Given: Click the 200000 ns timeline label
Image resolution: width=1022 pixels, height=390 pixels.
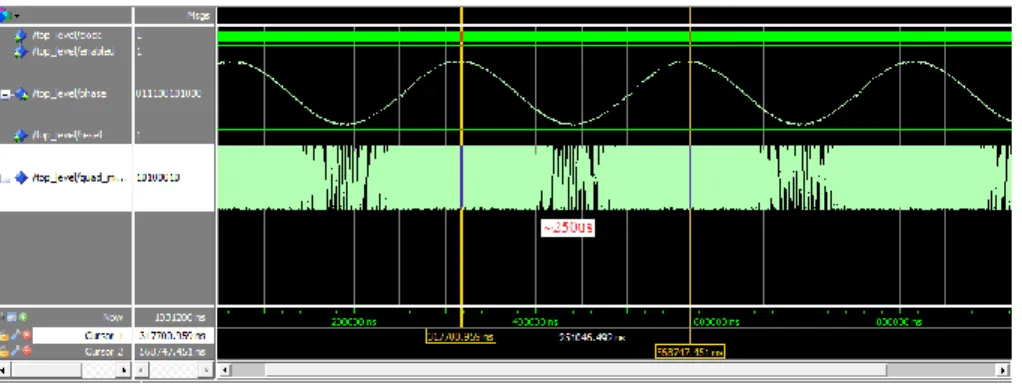Looking at the screenshot, I should 354,322.
